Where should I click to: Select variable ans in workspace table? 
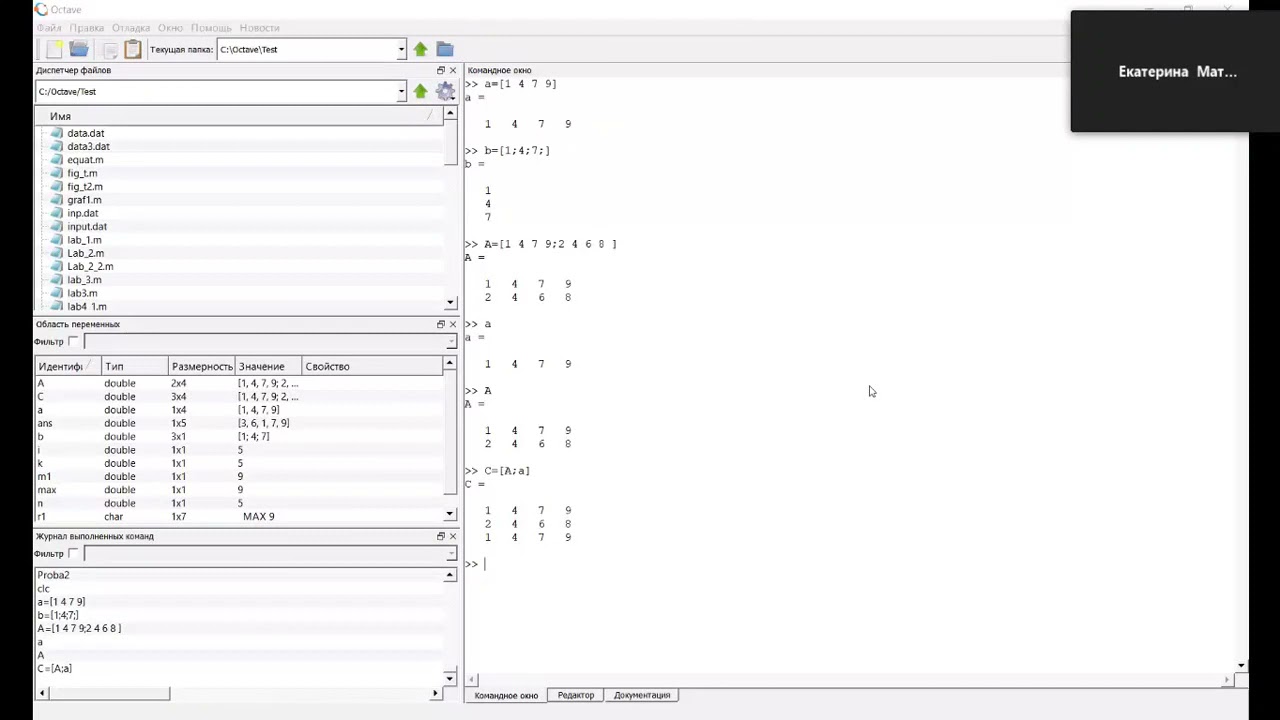tap(239, 423)
